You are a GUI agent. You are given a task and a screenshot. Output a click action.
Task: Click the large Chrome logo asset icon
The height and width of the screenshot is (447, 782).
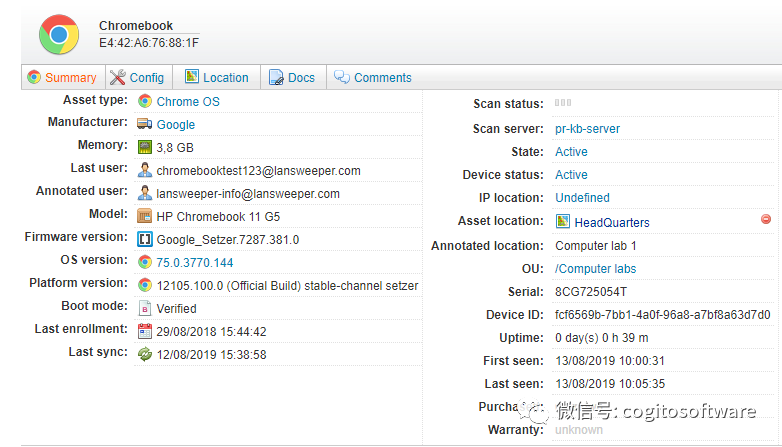point(59,34)
